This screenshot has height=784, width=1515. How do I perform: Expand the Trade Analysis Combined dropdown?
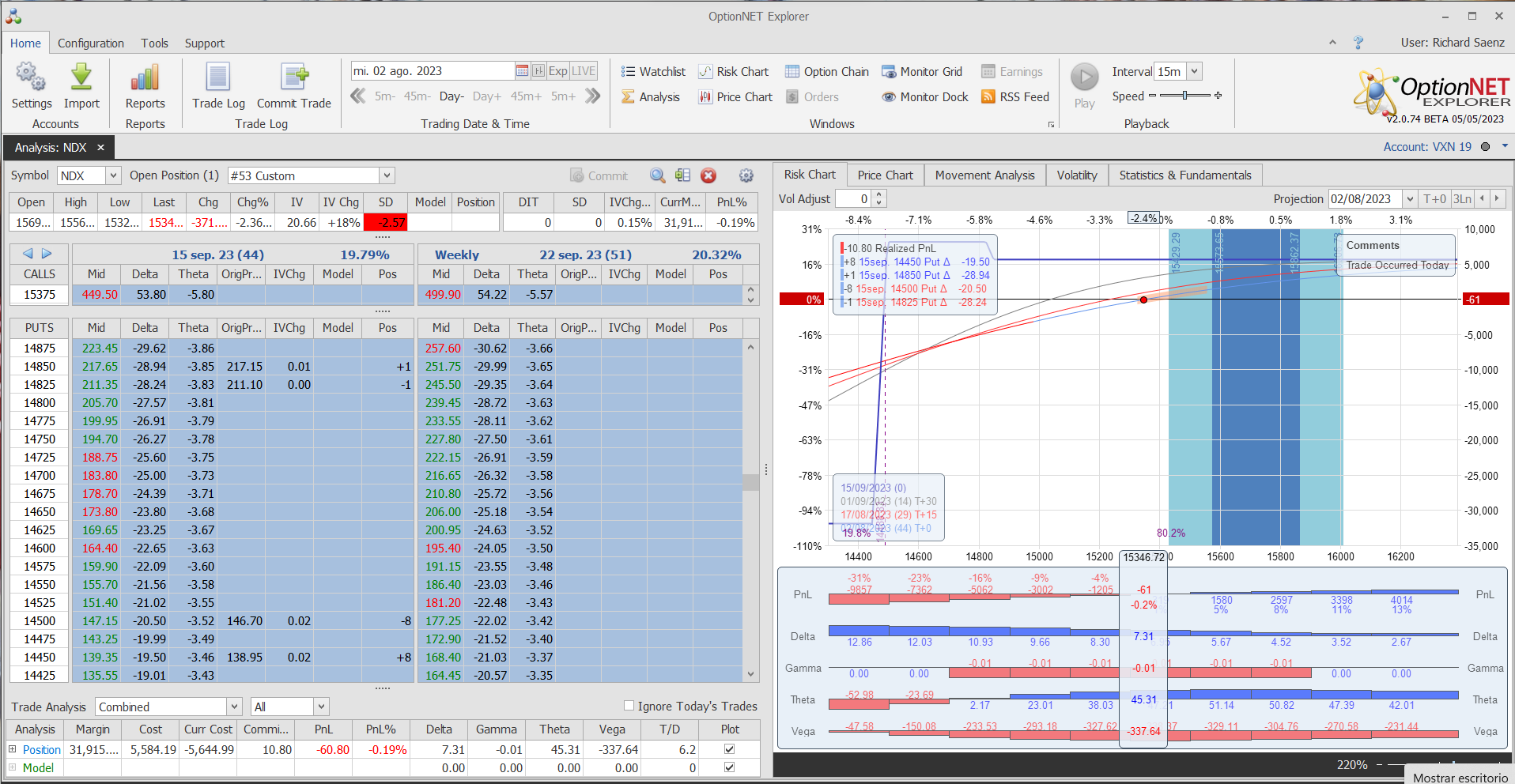coord(234,707)
